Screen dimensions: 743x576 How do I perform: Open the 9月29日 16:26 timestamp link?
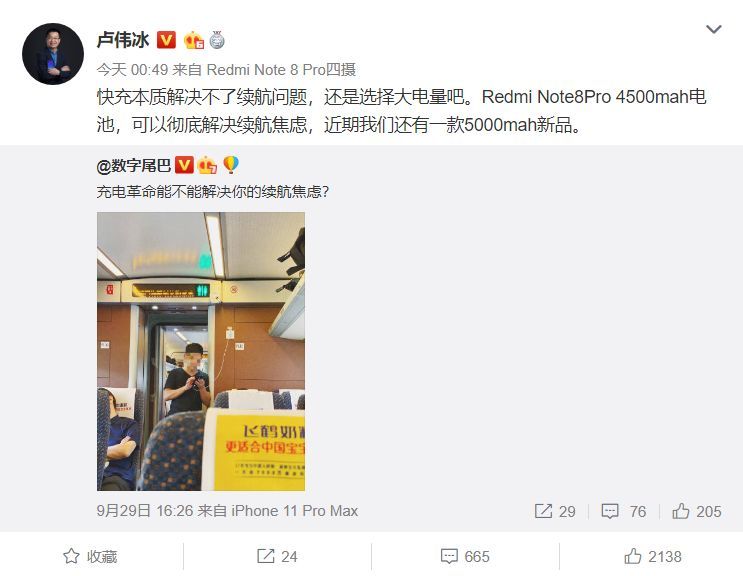pos(145,511)
